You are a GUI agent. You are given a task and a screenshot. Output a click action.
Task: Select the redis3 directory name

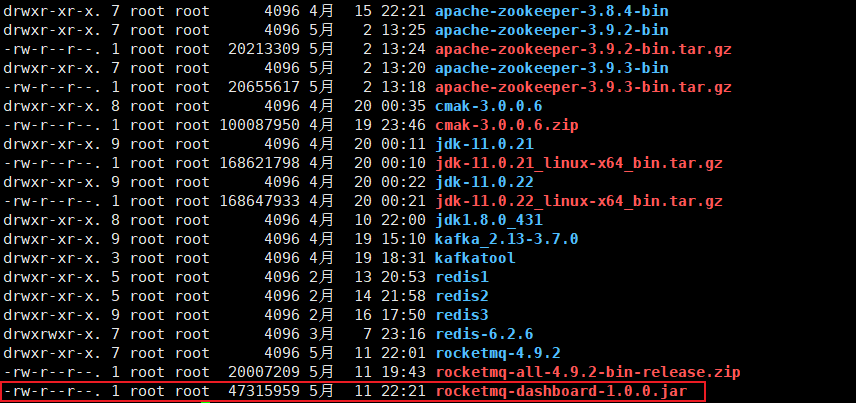click(x=462, y=315)
